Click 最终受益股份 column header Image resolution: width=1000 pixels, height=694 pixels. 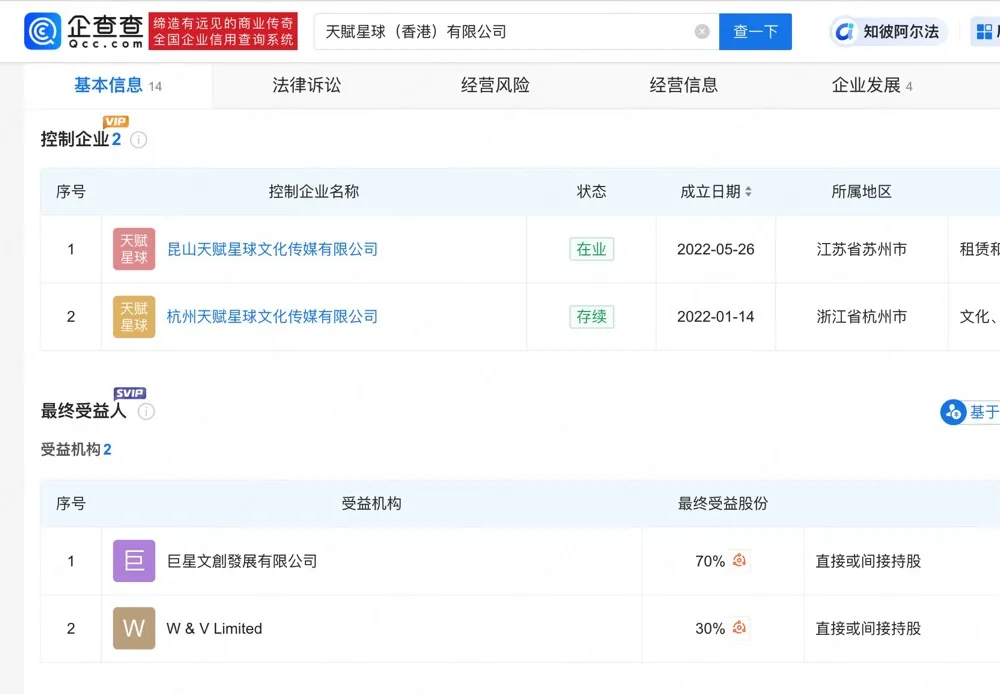click(723, 503)
